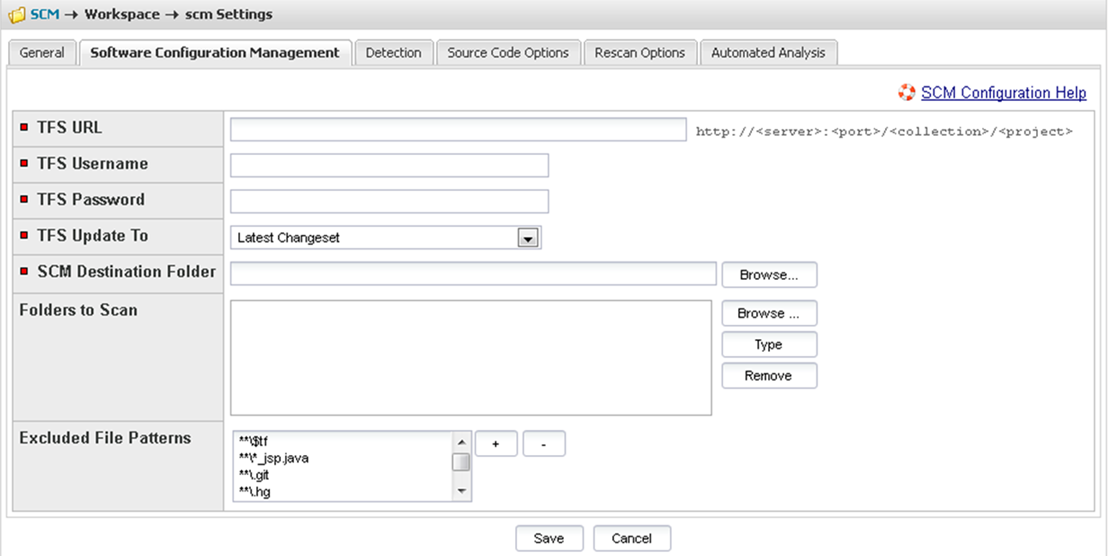
Task: Open the SCM Configuration Help link
Action: (x=1003, y=93)
